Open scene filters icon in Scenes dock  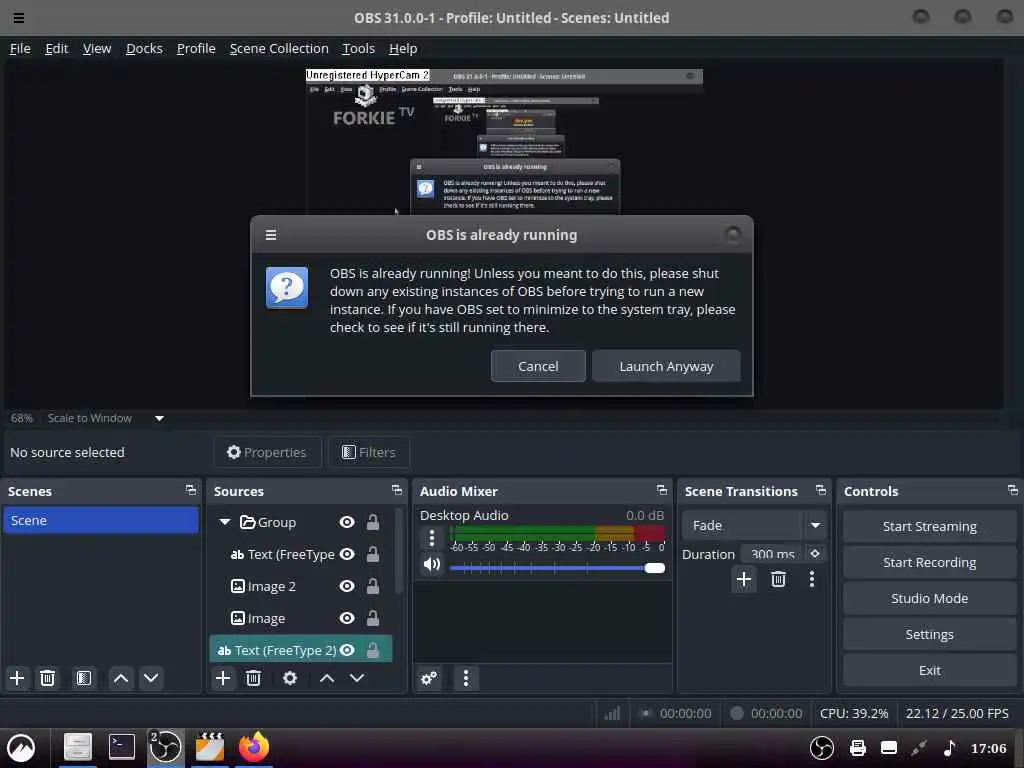(84, 678)
